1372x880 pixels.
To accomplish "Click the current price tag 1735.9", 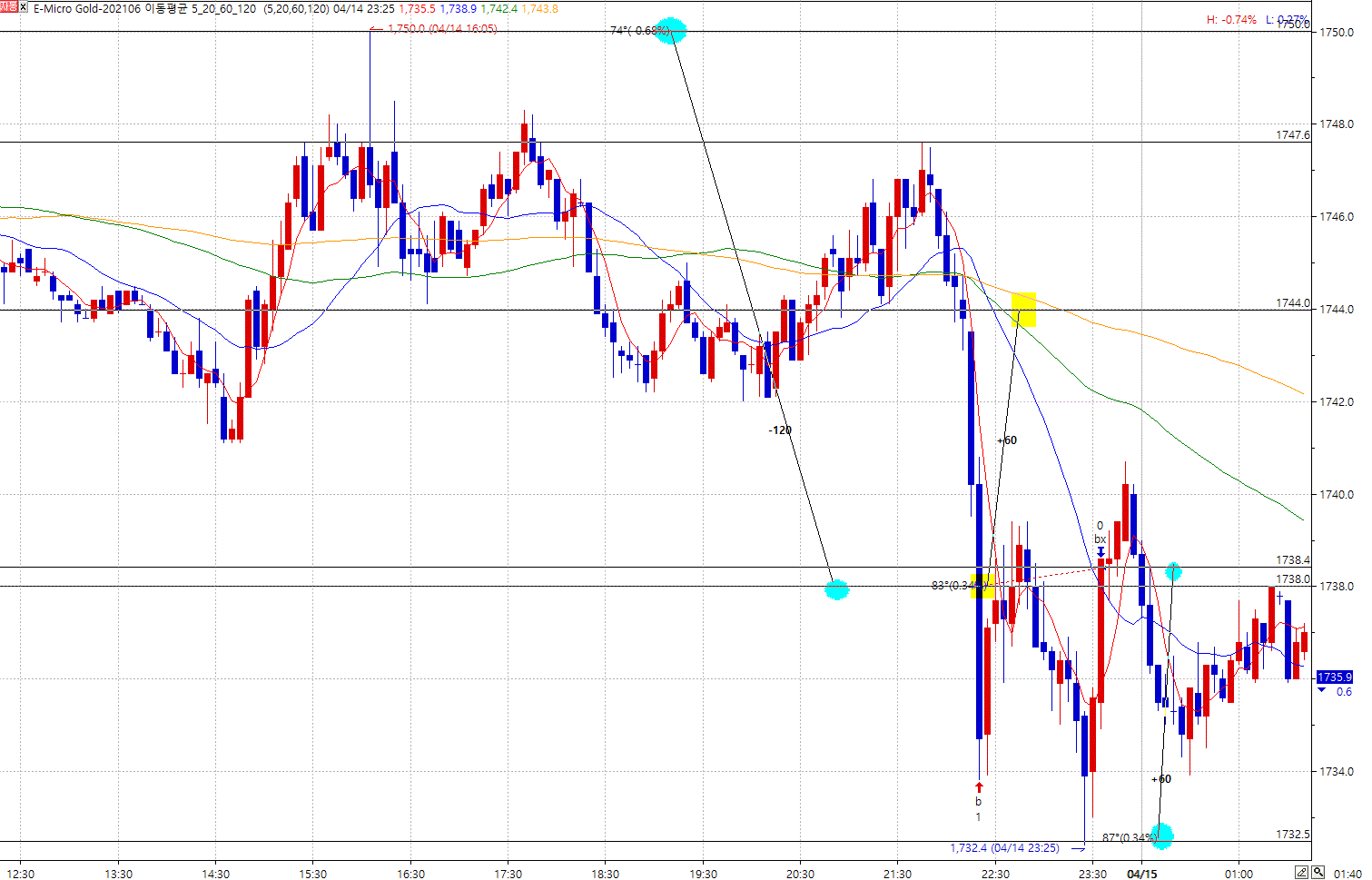I will [x=1334, y=677].
